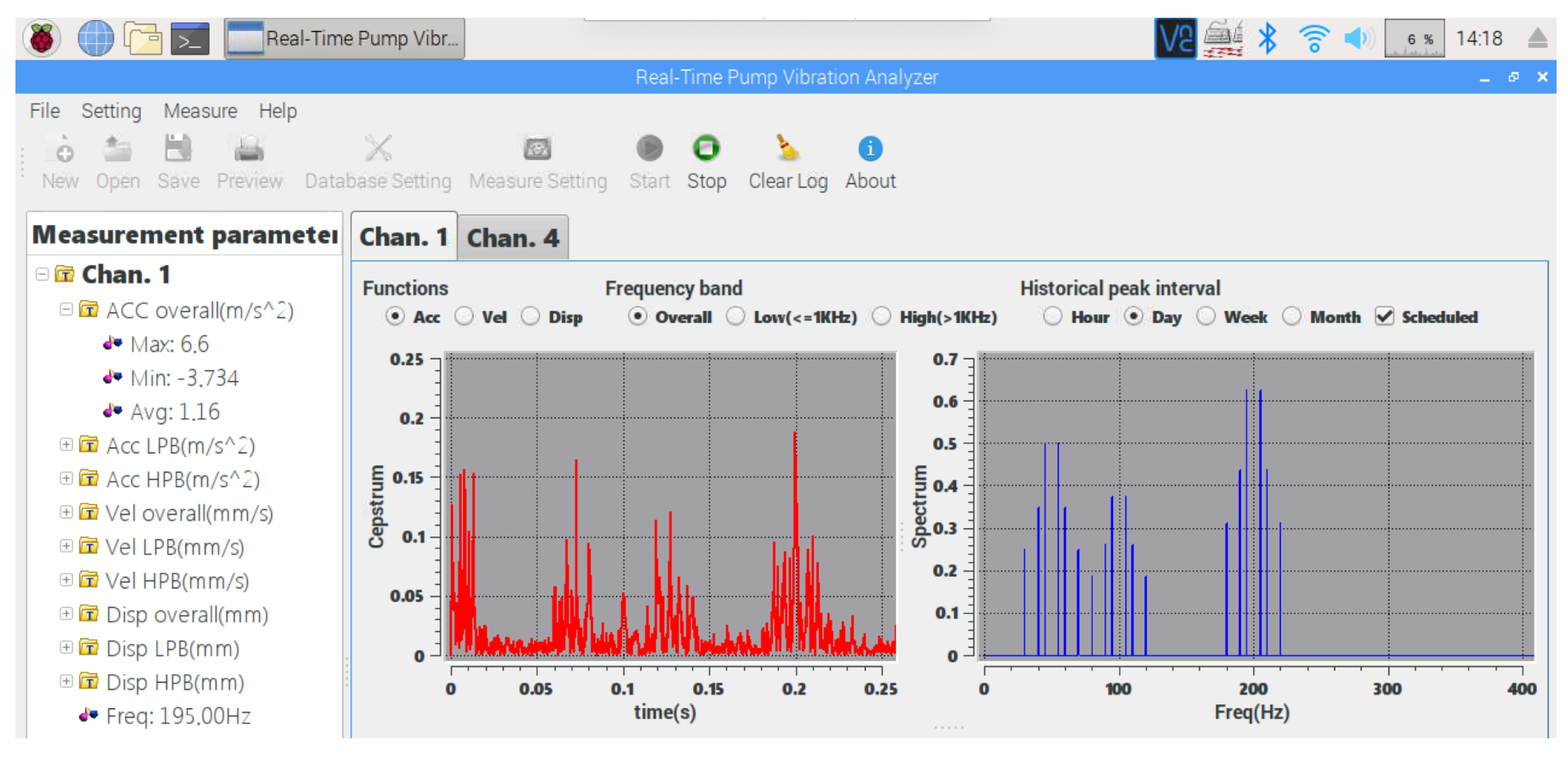This screenshot has width=1568, height=760.
Task: Open the Database Setting tools icon
Action: click(x=378, y=149)
